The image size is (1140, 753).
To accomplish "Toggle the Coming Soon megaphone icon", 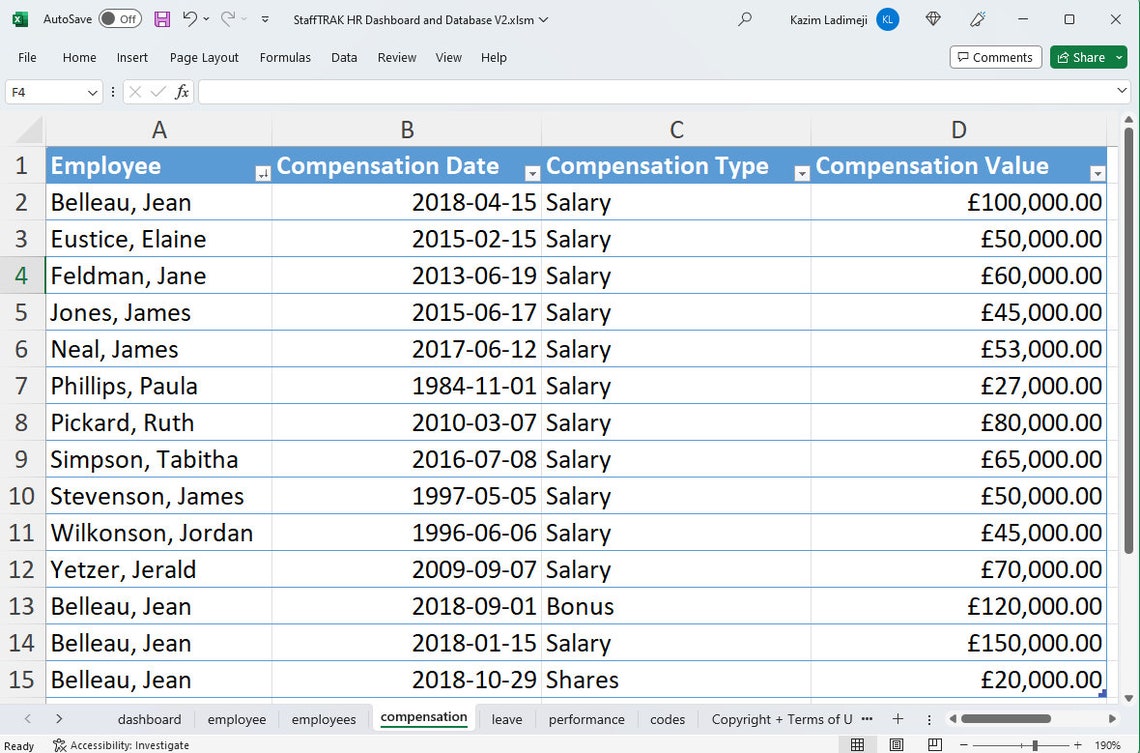I will click(977, 18).
